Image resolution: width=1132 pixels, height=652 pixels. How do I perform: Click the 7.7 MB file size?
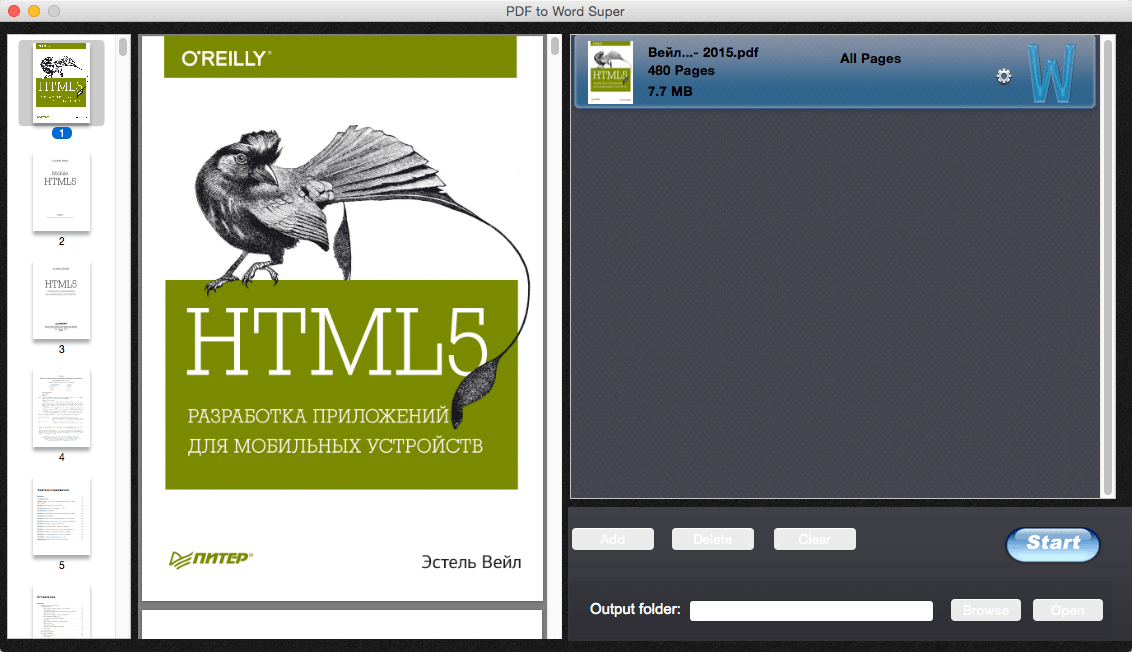669,92
